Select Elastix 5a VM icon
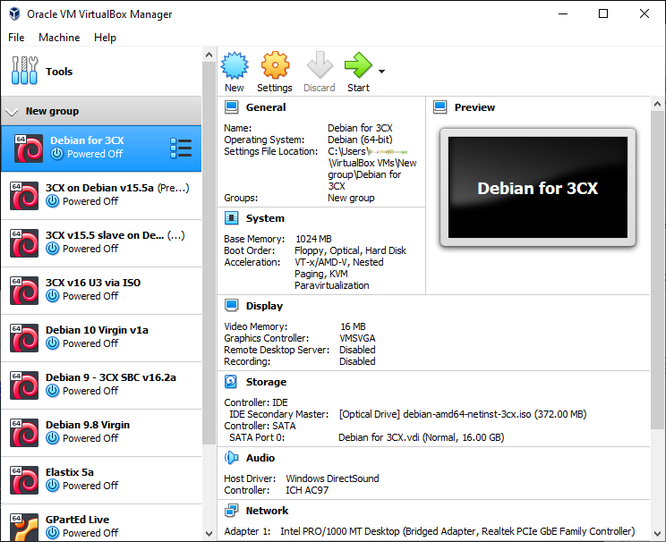The image size is (666, 542). 24,480
